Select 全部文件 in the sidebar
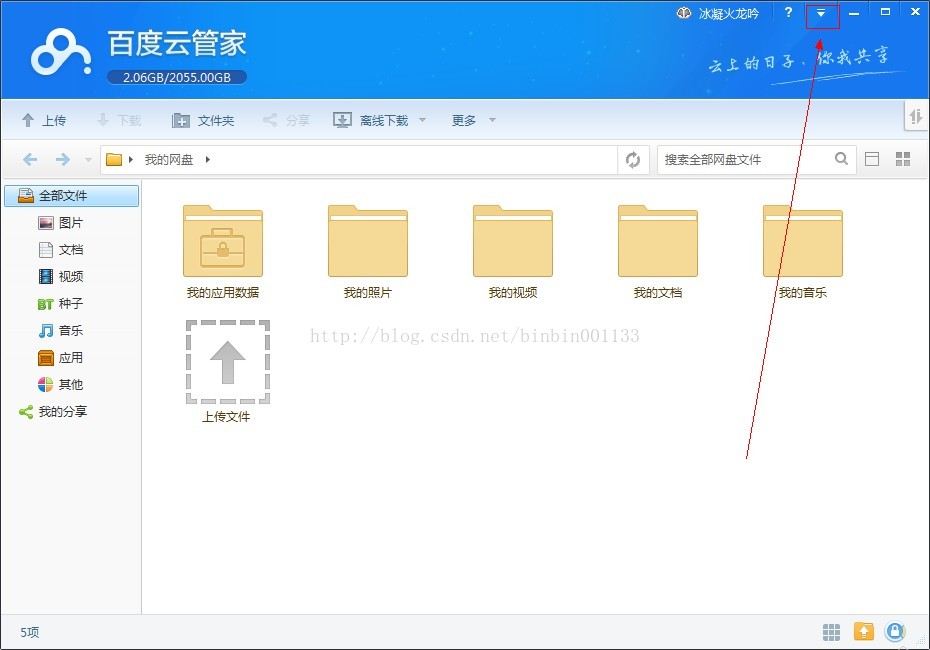The height and width of the screenshot is (650, 930). 72,196
